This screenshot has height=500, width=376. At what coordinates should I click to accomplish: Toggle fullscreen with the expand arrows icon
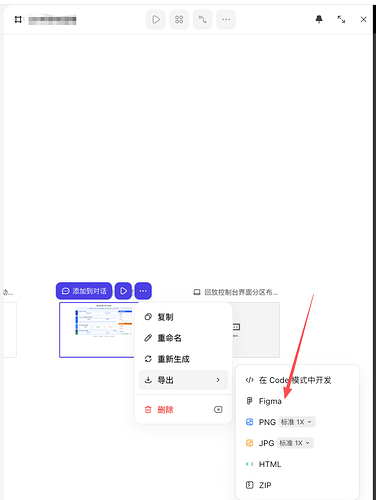click(x=341, y=19)
